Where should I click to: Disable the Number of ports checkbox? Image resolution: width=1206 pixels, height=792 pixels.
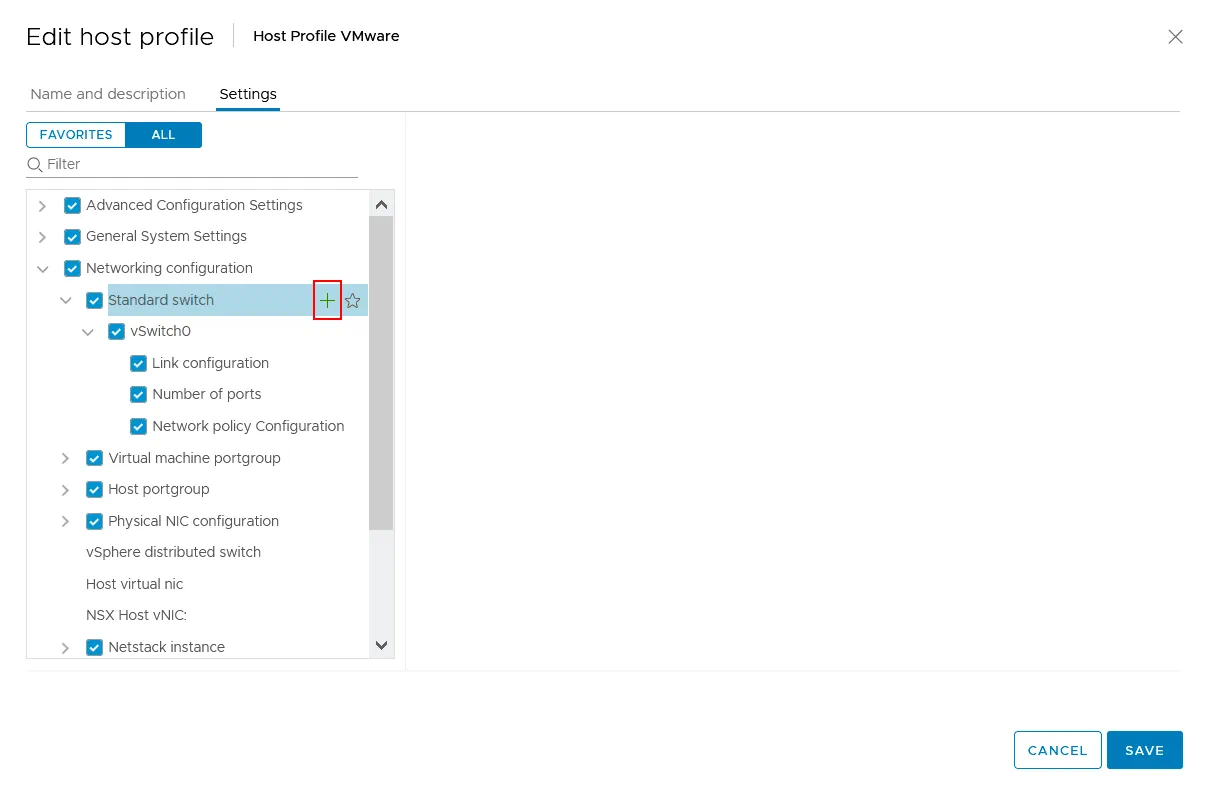click(139, 394)
